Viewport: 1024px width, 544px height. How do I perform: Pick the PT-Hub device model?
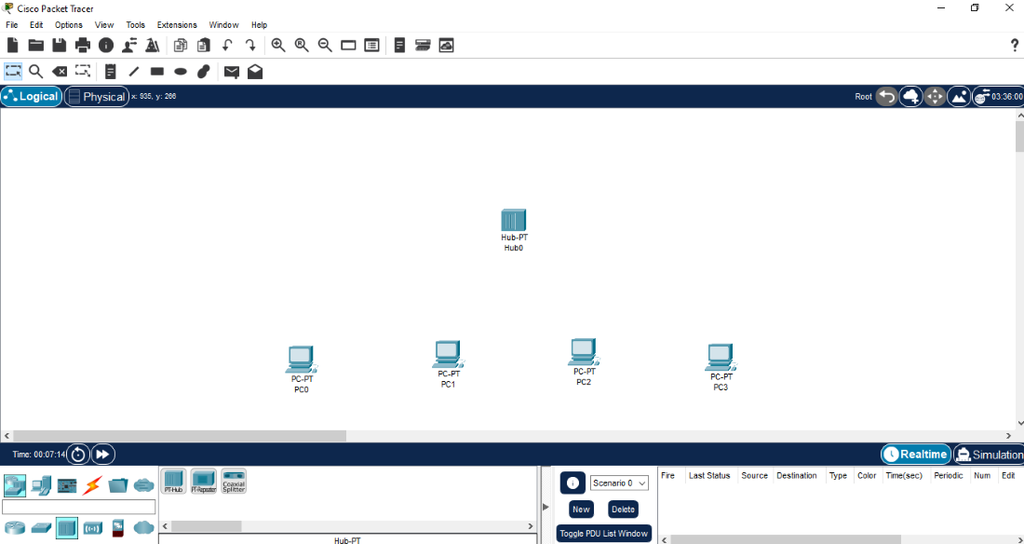[x=174, y=481]
